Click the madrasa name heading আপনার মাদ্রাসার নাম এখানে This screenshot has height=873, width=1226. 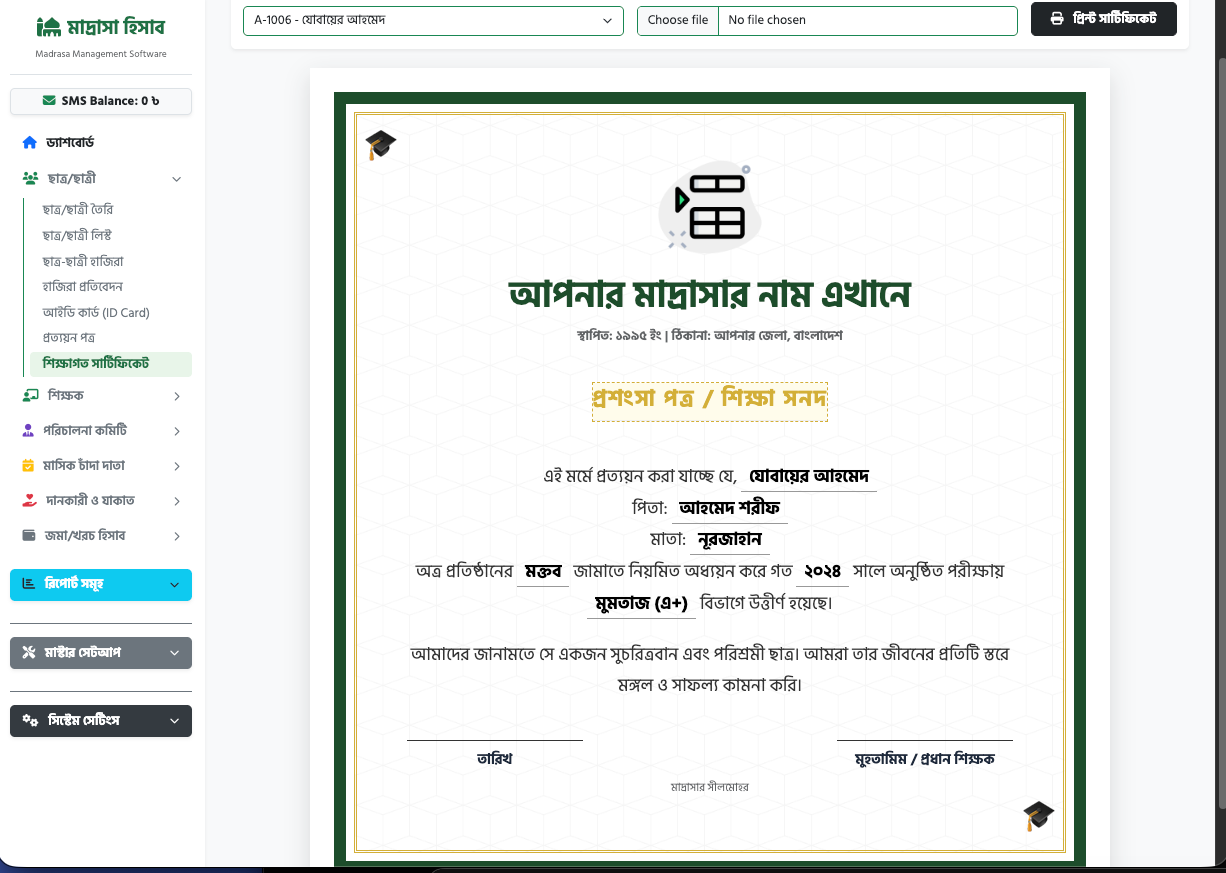pyautogui.click(x=710, y=295)
